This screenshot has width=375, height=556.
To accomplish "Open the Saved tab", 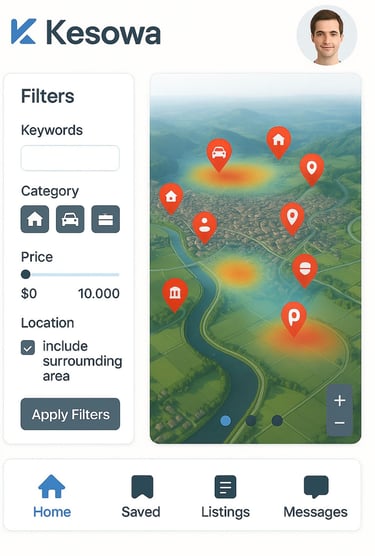I will [x=141, y=497].
